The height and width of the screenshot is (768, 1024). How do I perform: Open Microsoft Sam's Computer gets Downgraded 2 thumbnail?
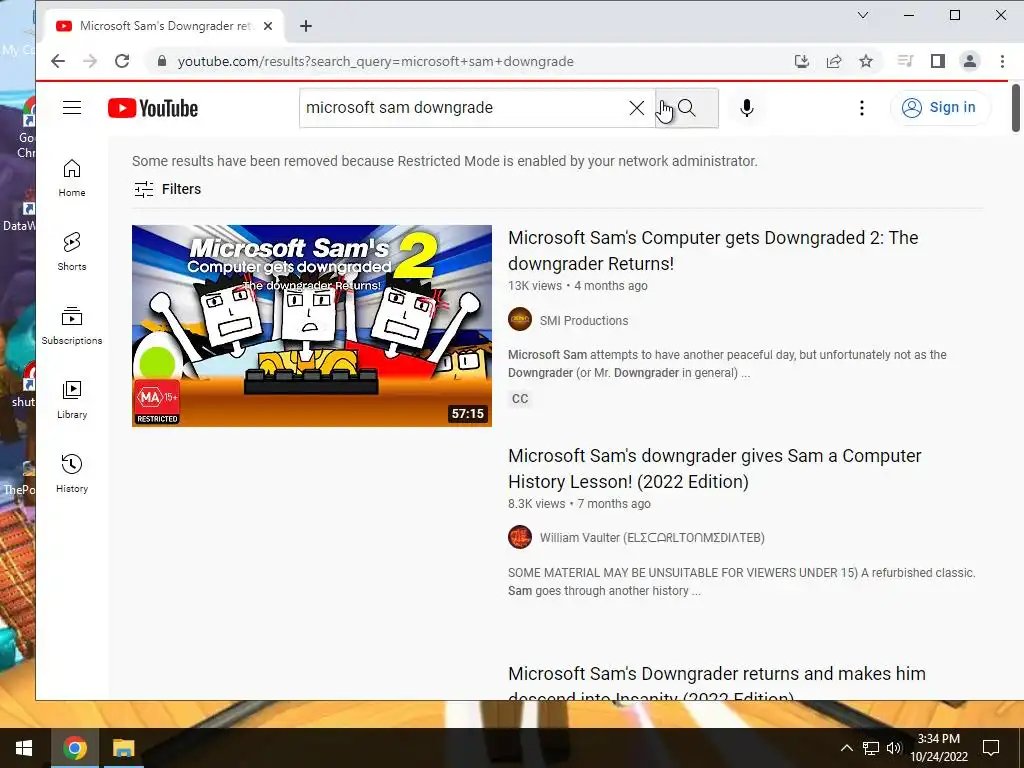click(x=312, y=326)
